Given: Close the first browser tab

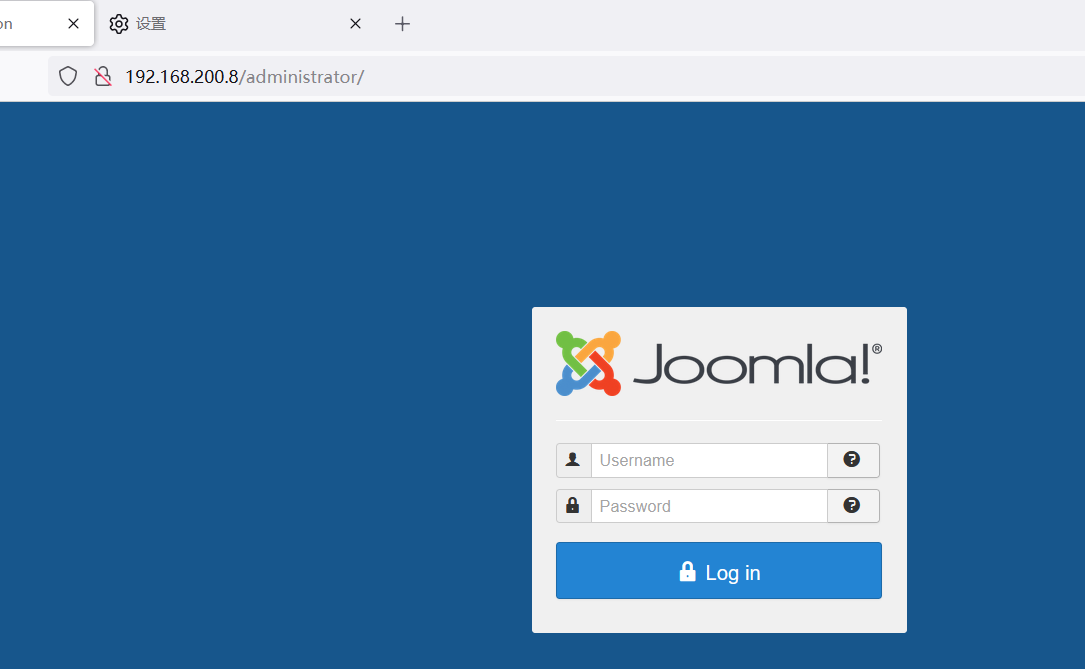Looking at the screenshot, I should (x=73, y=24).
